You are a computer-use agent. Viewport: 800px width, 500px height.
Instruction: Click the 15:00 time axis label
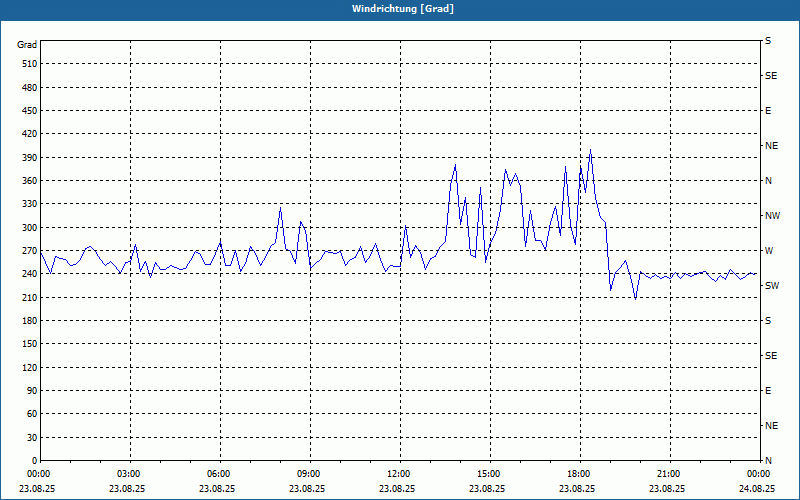[x=490, y=474]
